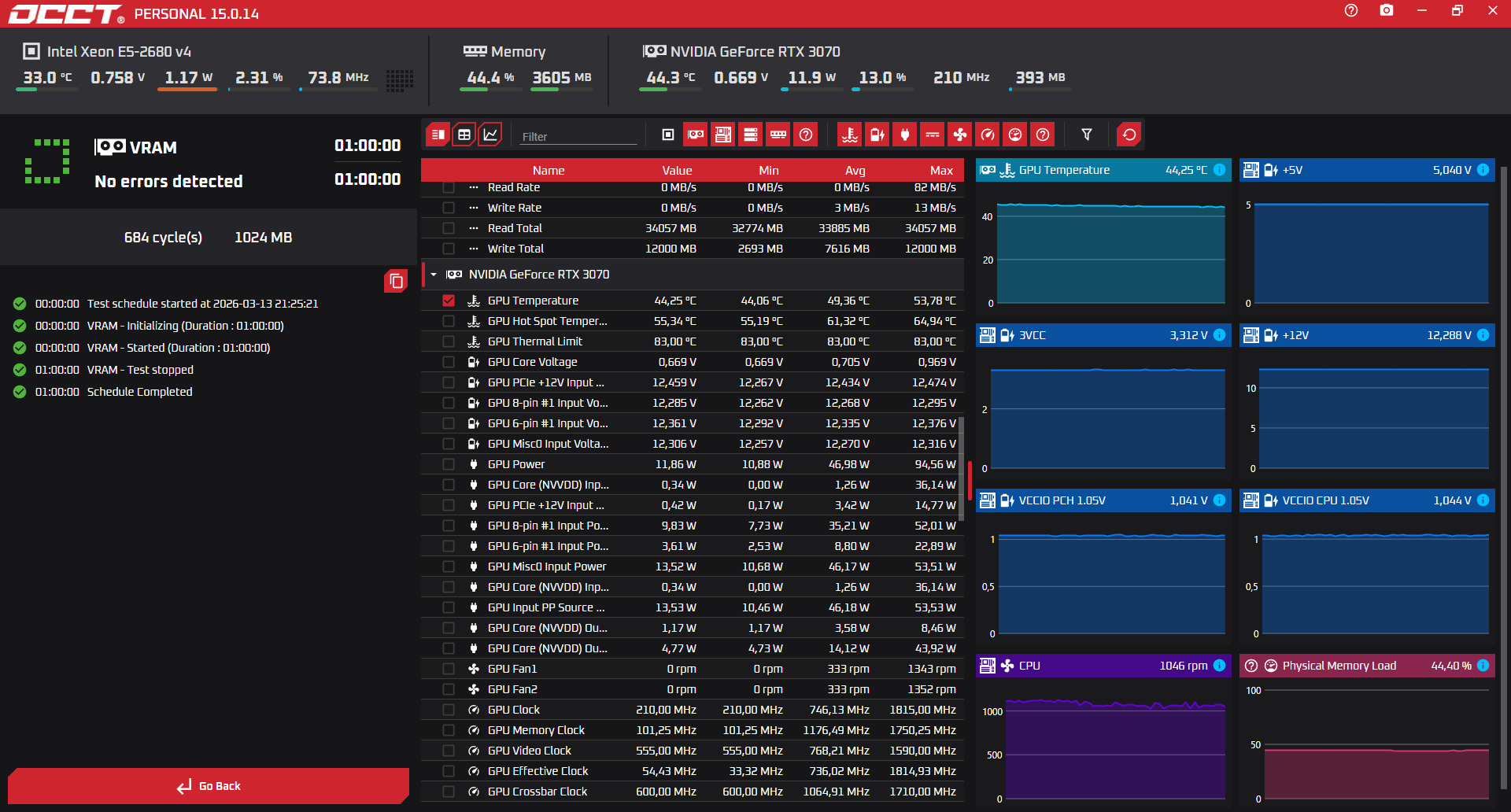
Task: Sort by the Avg column header
Action: click(x=855, y=171)
